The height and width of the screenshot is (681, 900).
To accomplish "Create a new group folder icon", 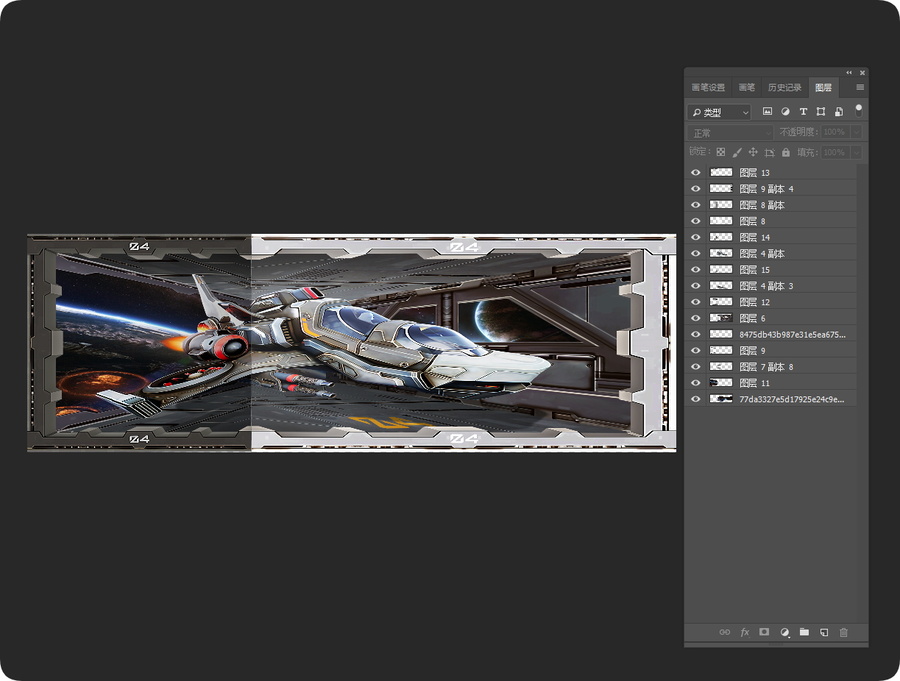I will 804,632.
